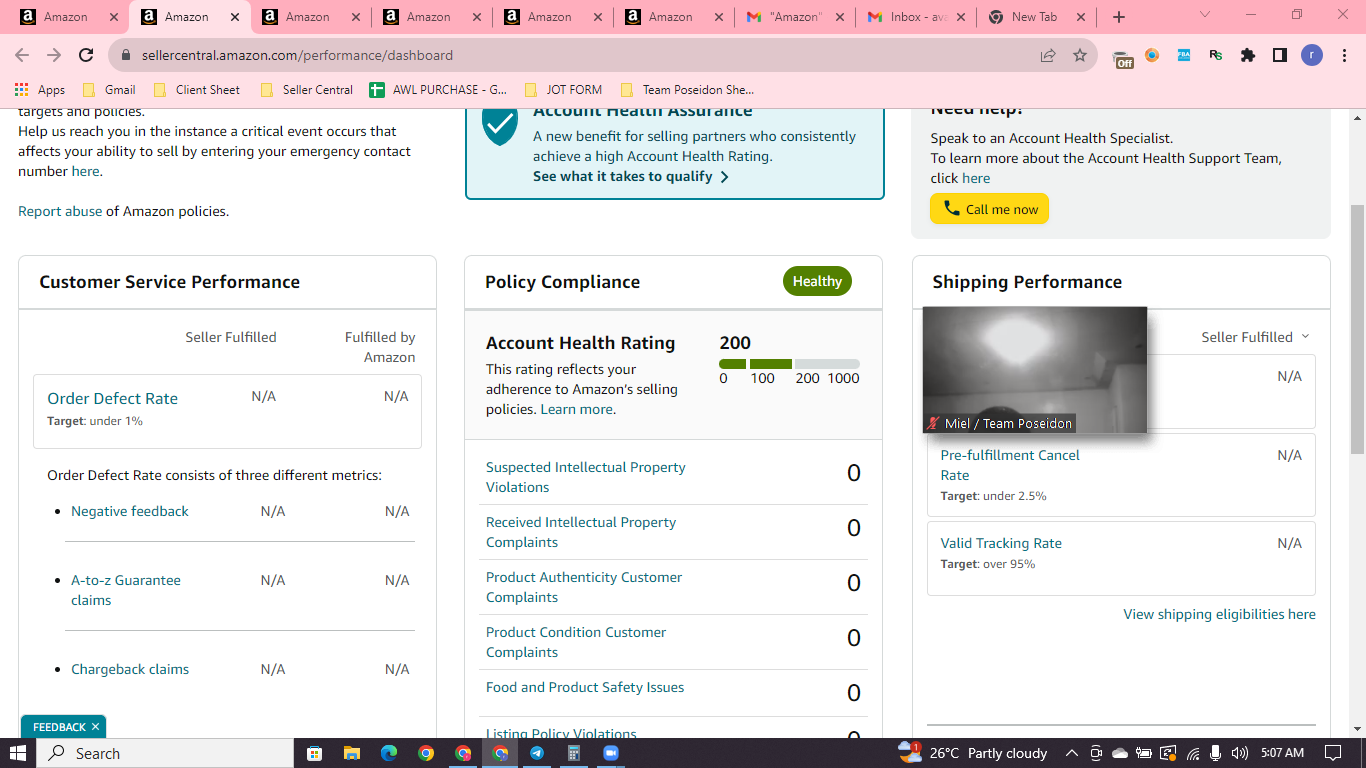Bookmark this tab with the star icon
This screenshot has width=1366, height=768.
[x=1080, y=56]
